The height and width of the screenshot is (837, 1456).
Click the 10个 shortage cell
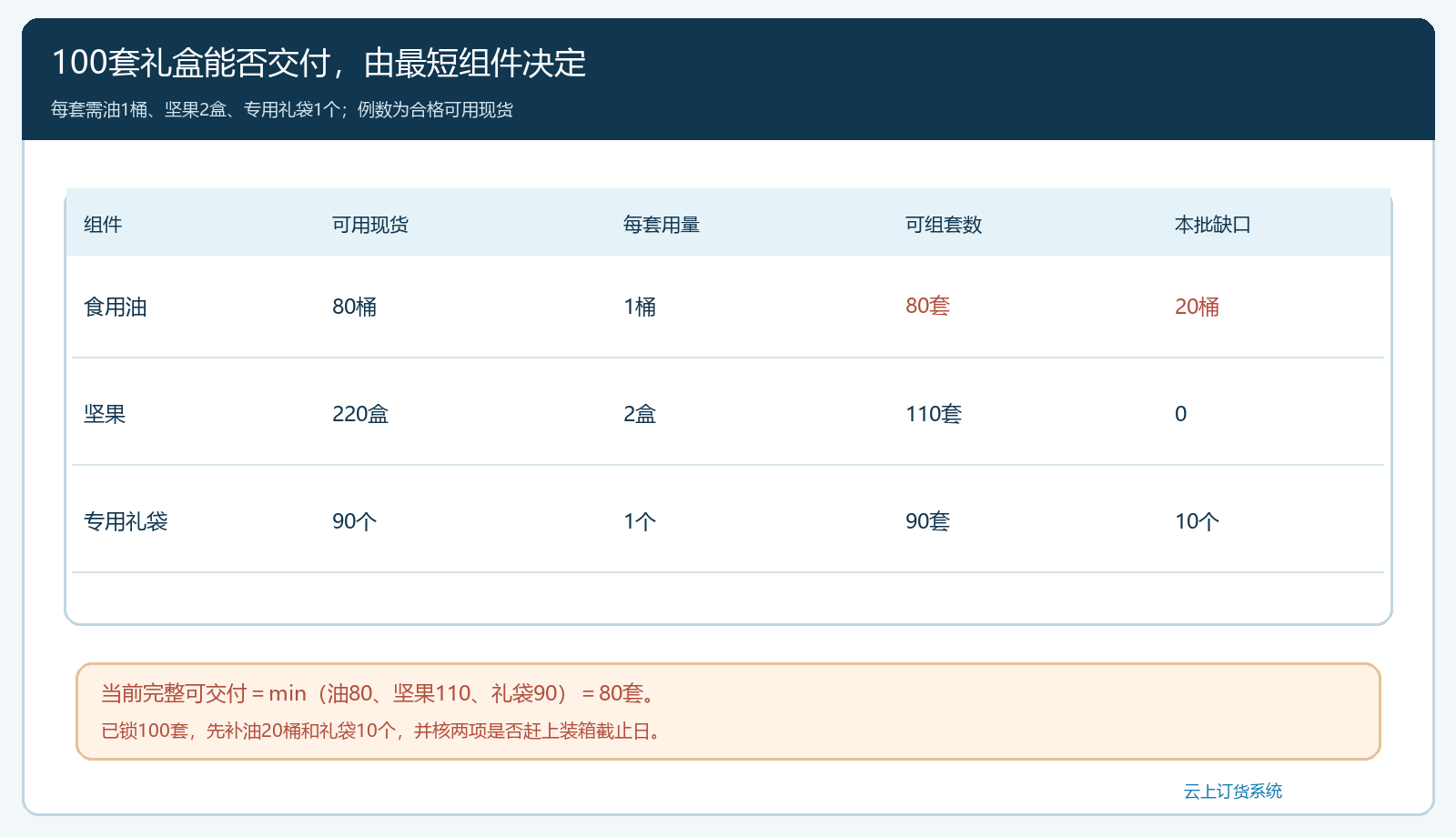point(1197,521)
